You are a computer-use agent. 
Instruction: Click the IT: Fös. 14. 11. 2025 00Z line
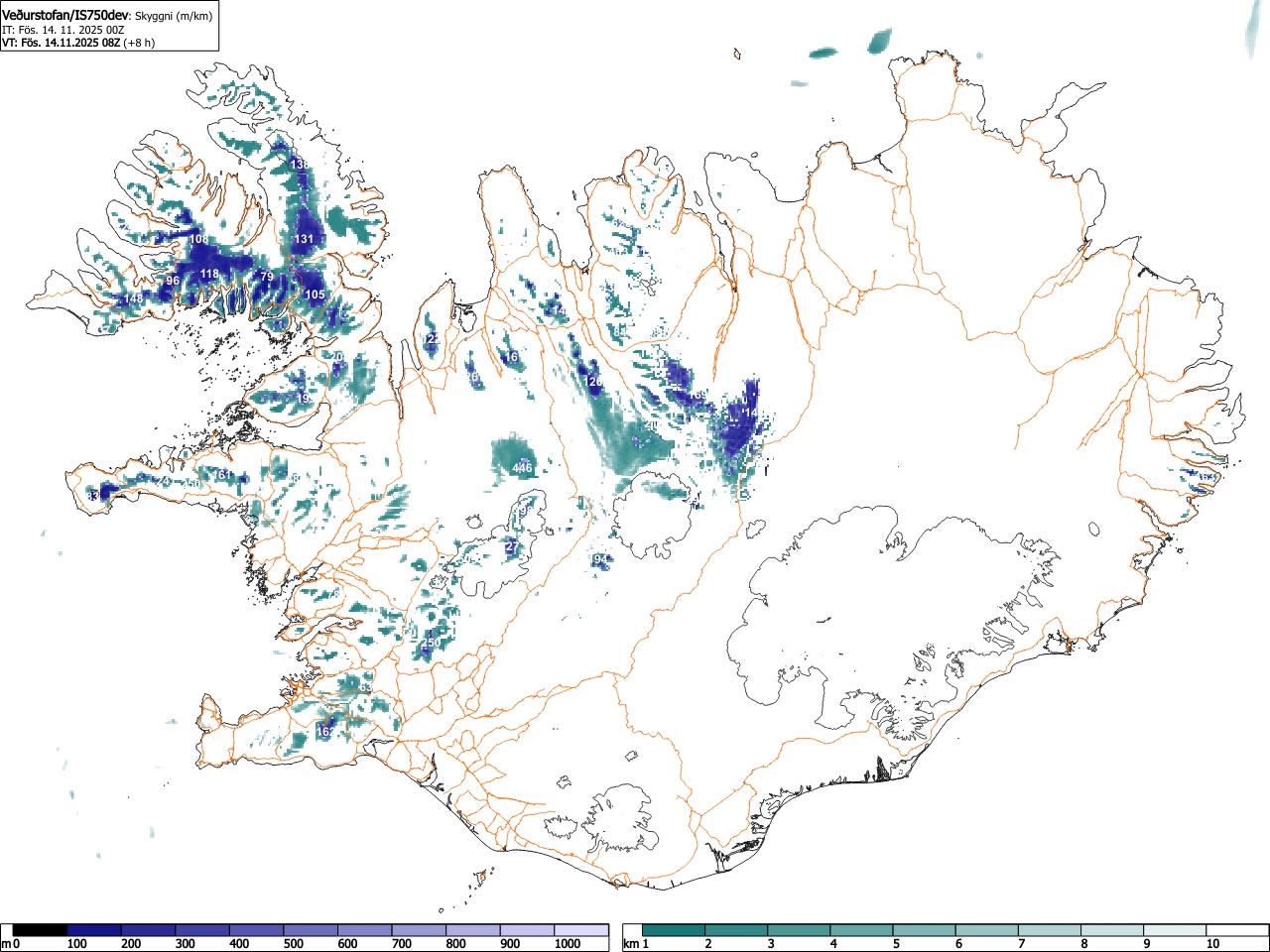pos(63,30)
